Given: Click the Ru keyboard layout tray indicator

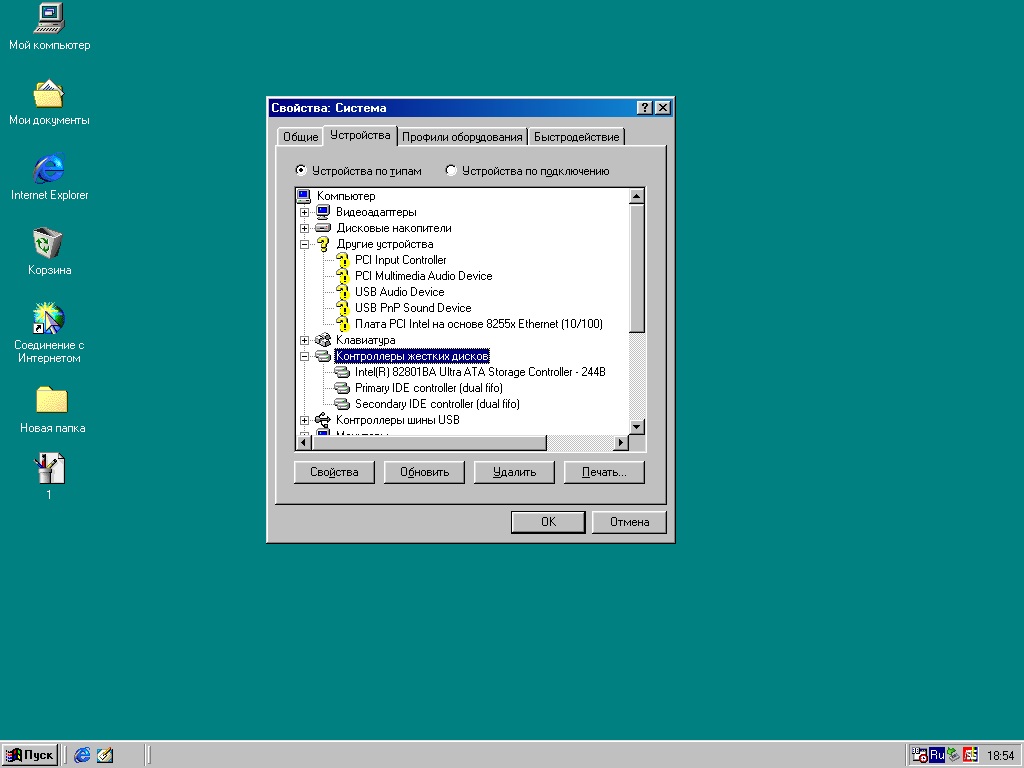Looking at the screenshot, I should click(936, 755).
